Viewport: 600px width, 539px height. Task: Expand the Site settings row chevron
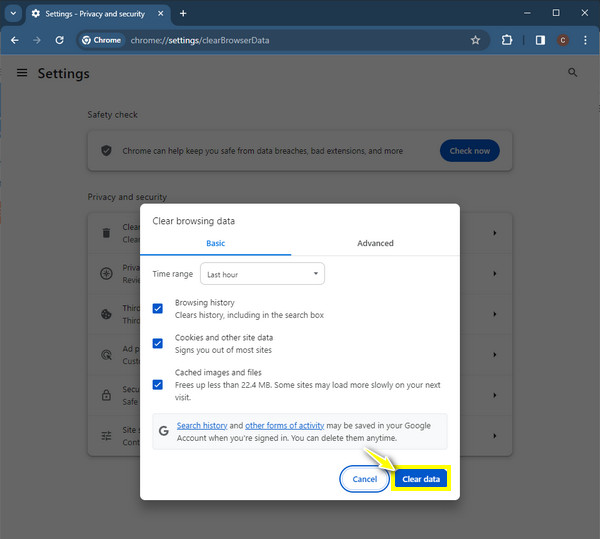[x=495, y=436]
